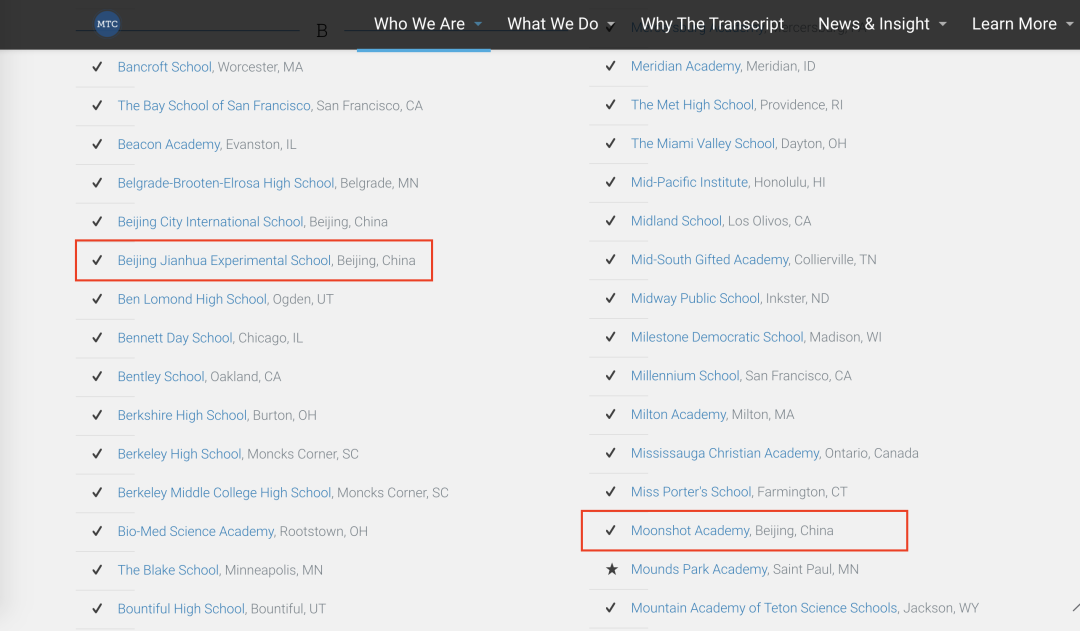Image resolution: width=1080 pixels, height=631 pixels.
Task: Open Mountain Academy of Teton Science Schools link
Action: 764,608
